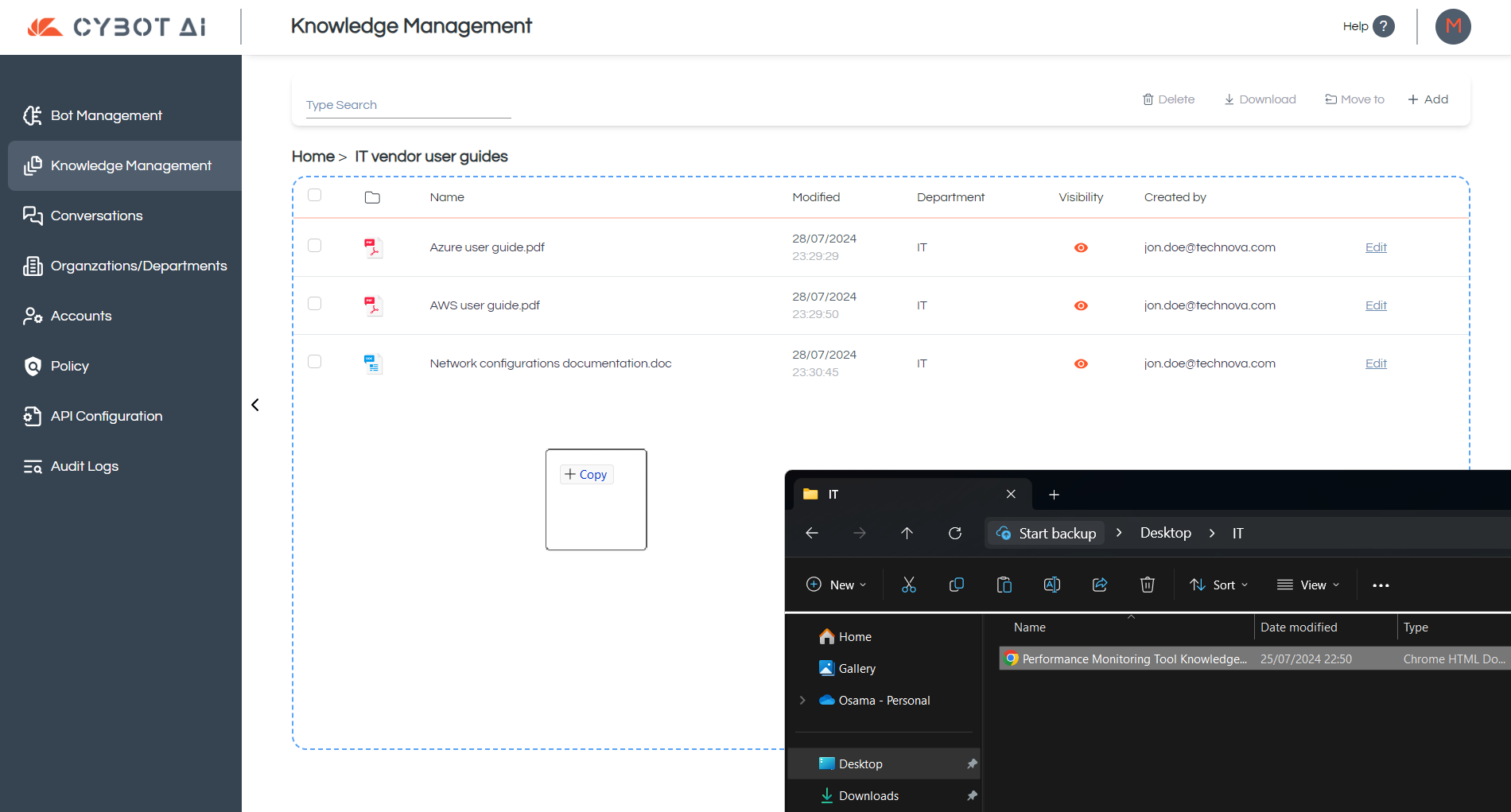The image size is (1511, 812).
Task: Open the Sort dropdown in File Explorer
Action: click(1218, 585)
